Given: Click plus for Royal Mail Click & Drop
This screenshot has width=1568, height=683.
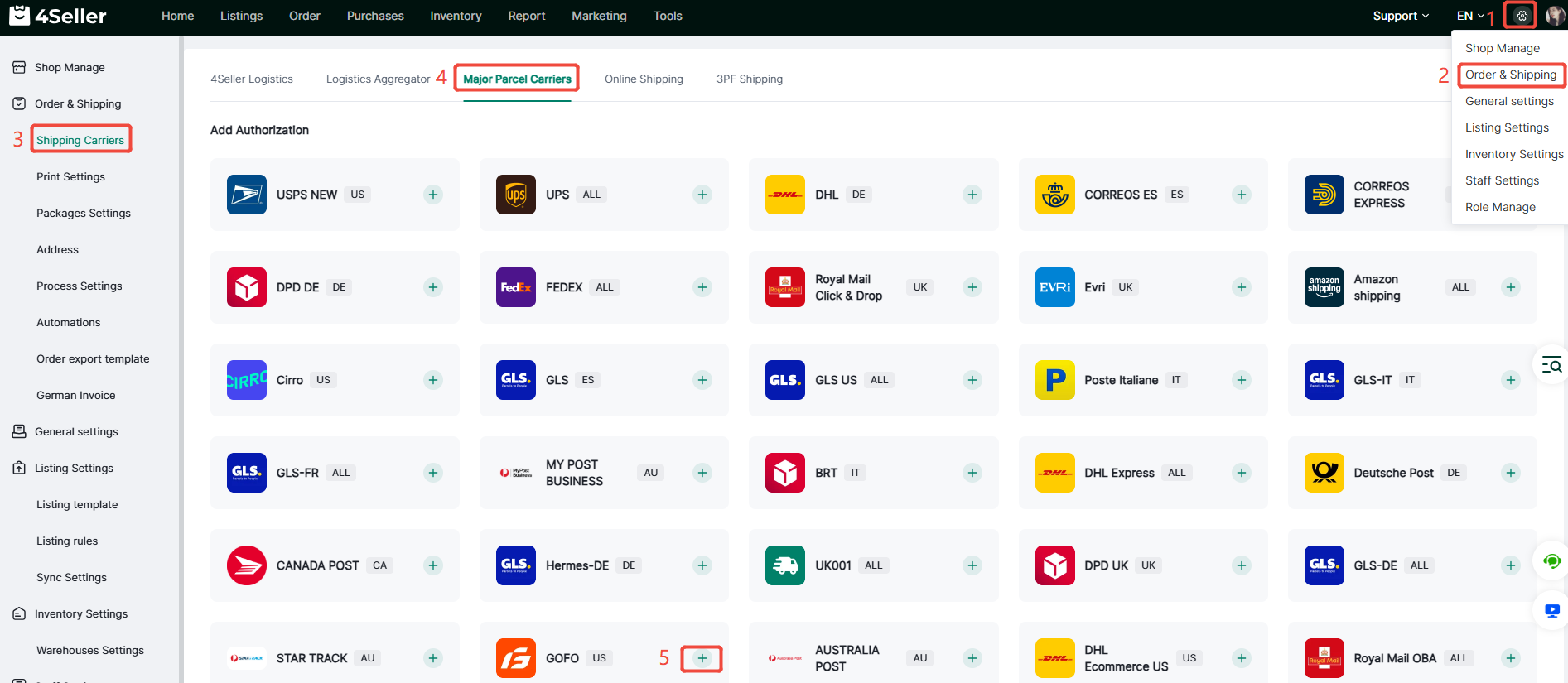Looking at the screenshot, I should pyautogui.click(x=972, y=287).
